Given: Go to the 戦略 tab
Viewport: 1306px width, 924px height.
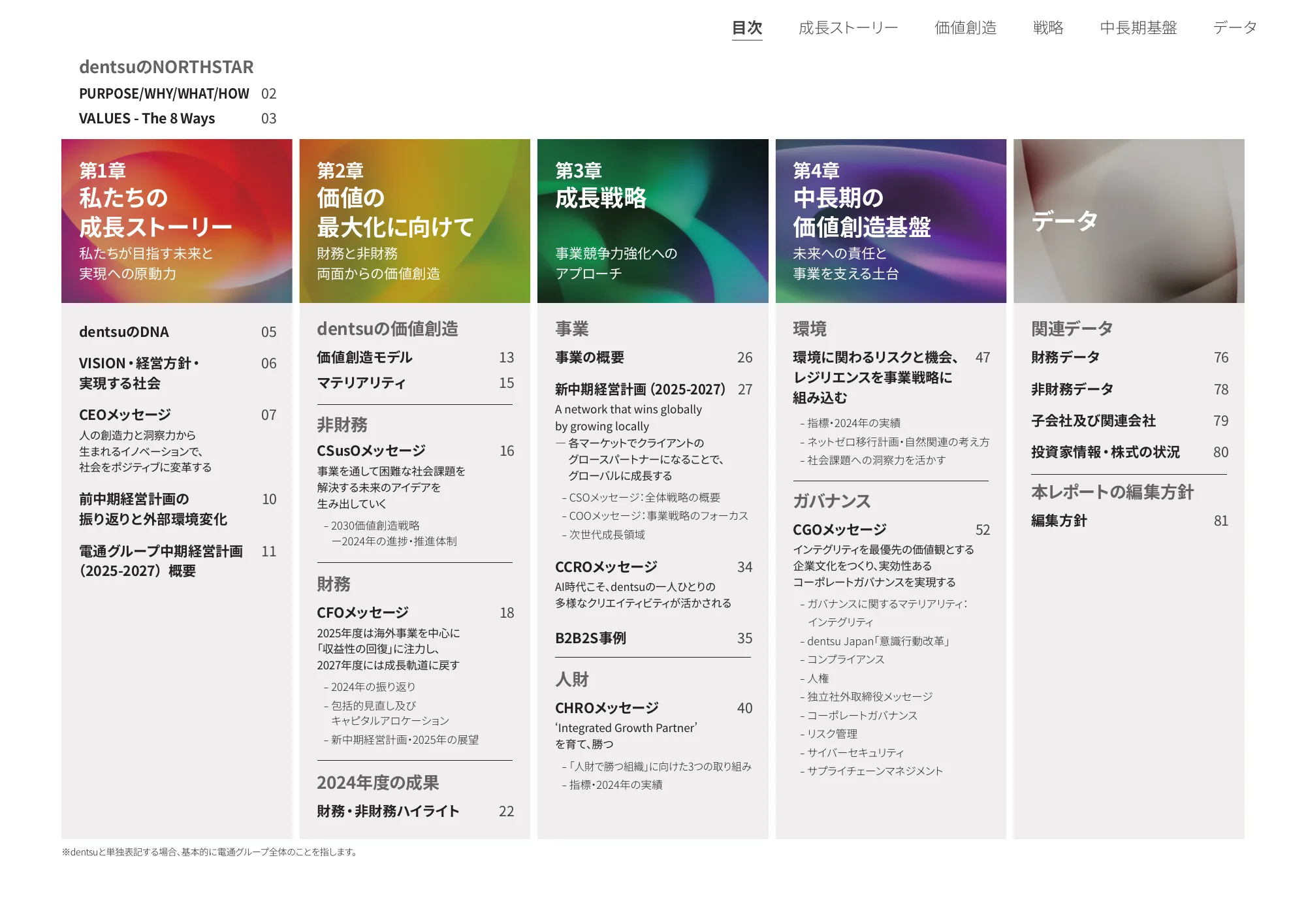Looking at the screenshot, I should point(1047,27).
